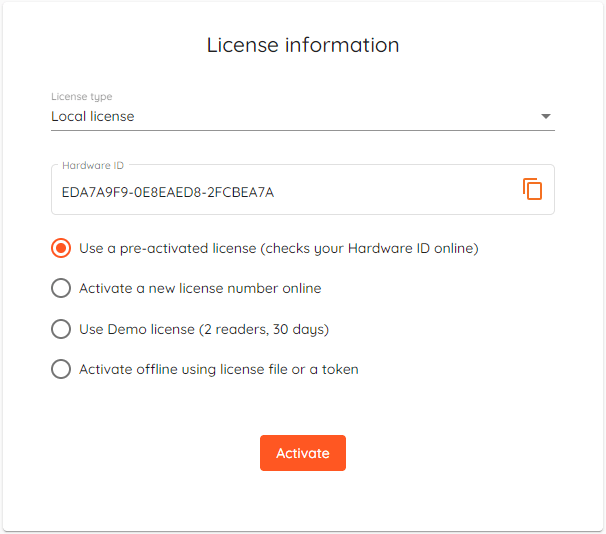Viewport: 606px width, 534px height.
Task: Click the 'checks your Hardware ID online' text
Action: pos(369,248)
